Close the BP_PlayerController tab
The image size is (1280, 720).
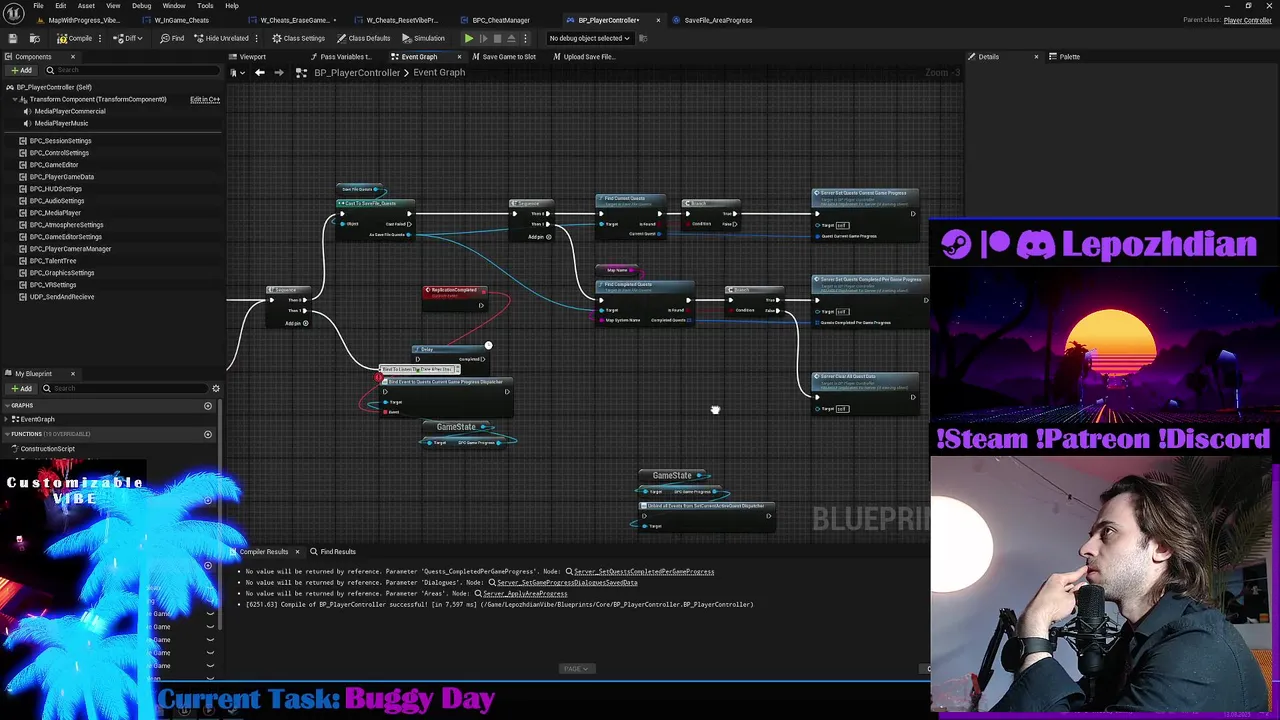tap(658, 20)
